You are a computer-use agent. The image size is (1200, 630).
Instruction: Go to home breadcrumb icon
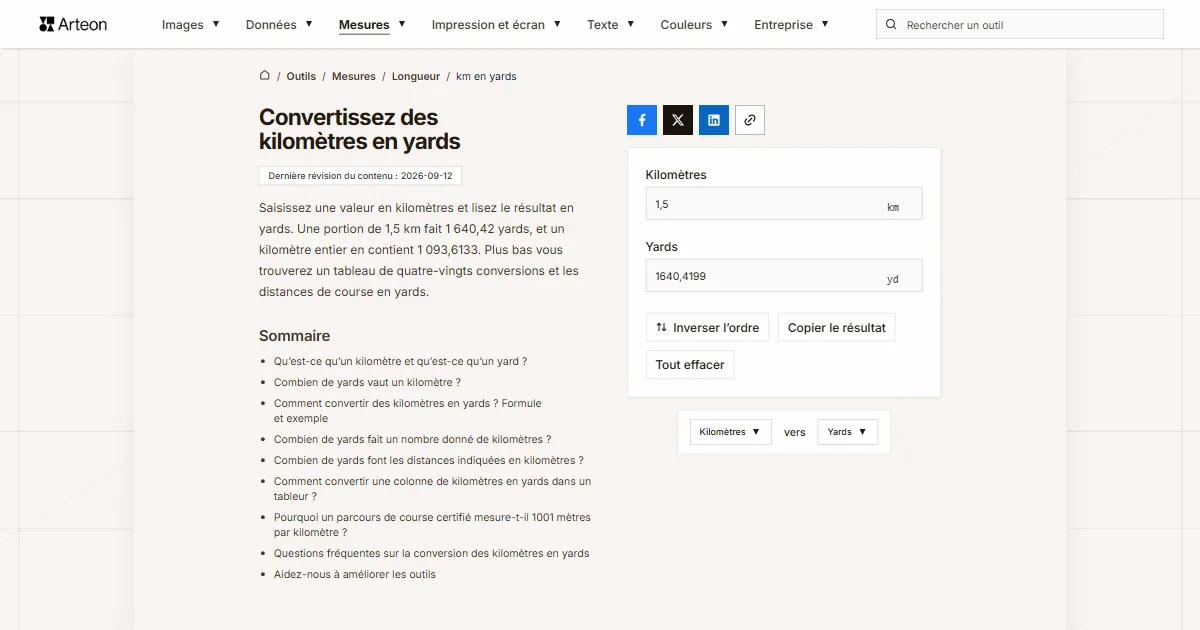tap(265, 76)
